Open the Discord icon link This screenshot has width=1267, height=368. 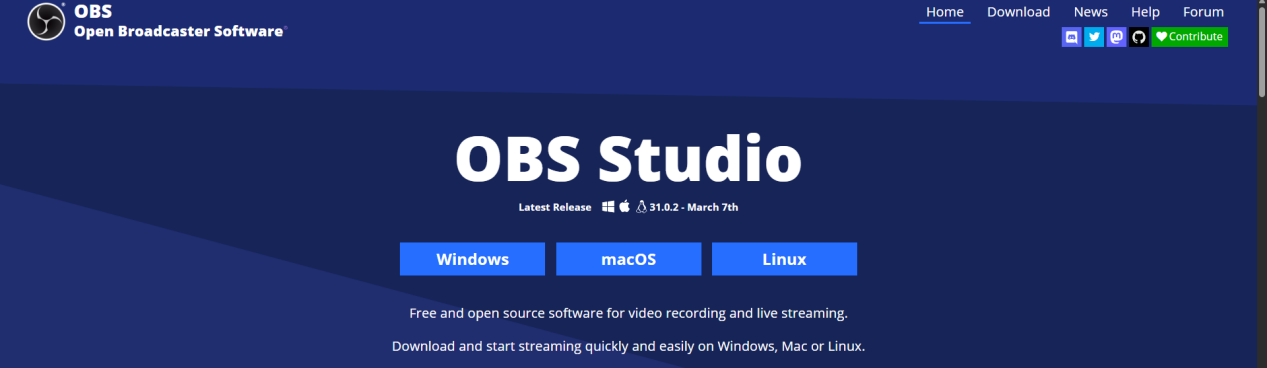click(x=1071, y=37)
